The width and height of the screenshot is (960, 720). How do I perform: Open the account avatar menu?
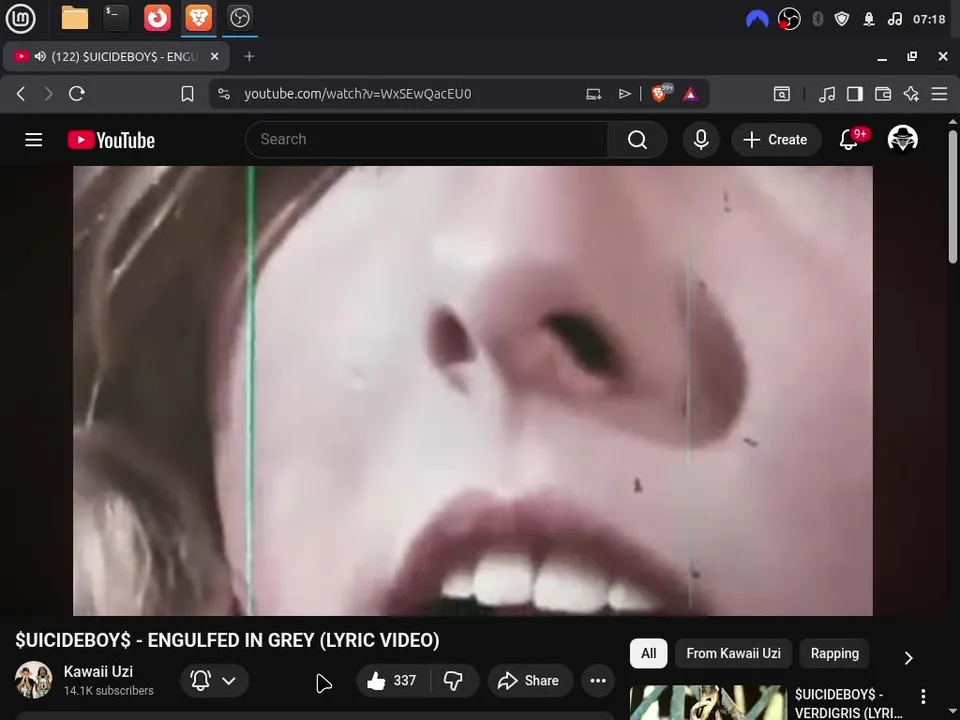point(902,139)
